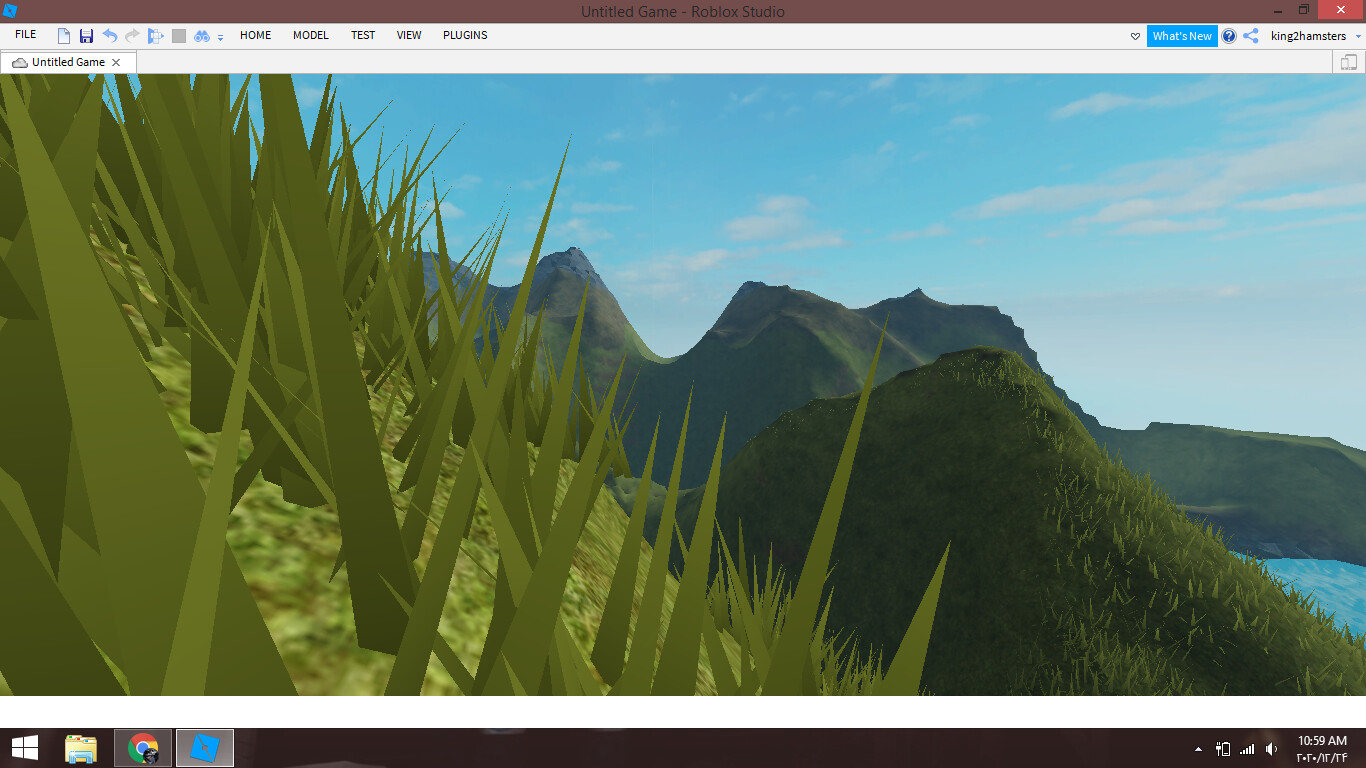Click the gray Stop square icon
Viewport: 1366px width, 768px height.
(x=179, y=36)
